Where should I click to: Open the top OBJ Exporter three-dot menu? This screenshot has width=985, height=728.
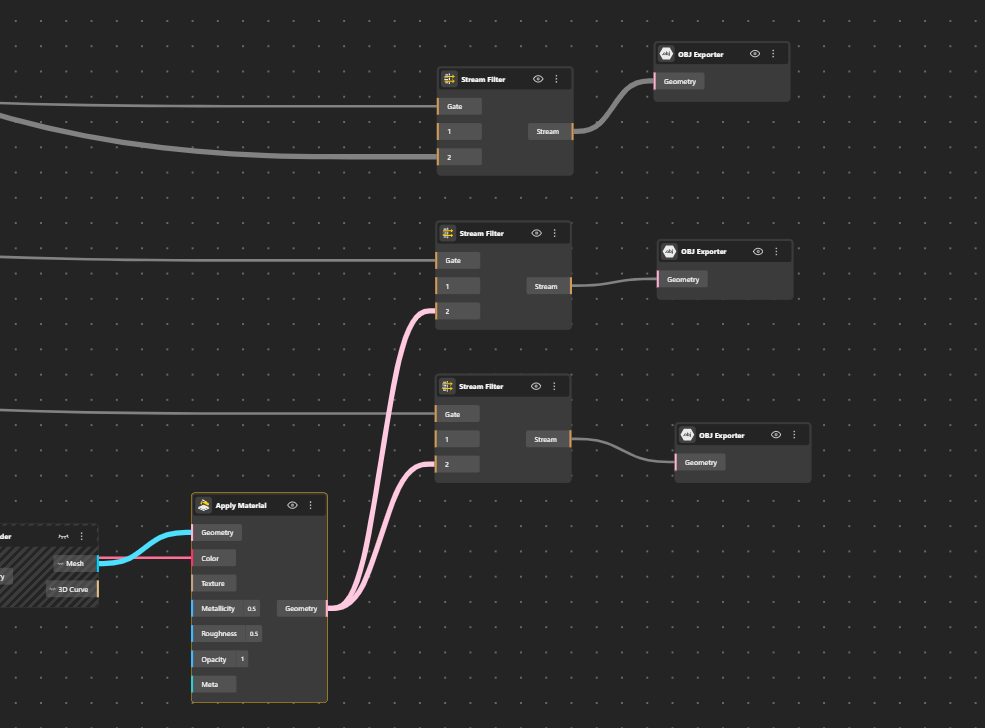point(773,54)
